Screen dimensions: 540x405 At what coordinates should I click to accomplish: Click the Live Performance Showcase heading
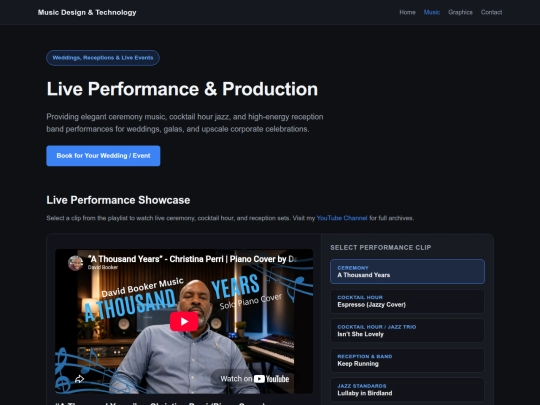[x=118, y=200]
